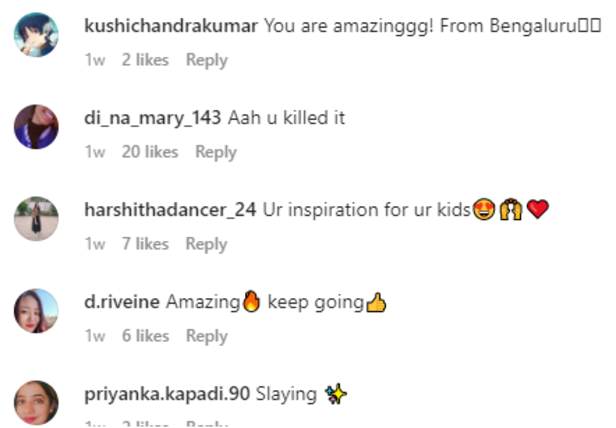Reply to harshithadancer_24's inspiration comment
The height and width of the screenshot is (428, 616).
click(207, 244)
